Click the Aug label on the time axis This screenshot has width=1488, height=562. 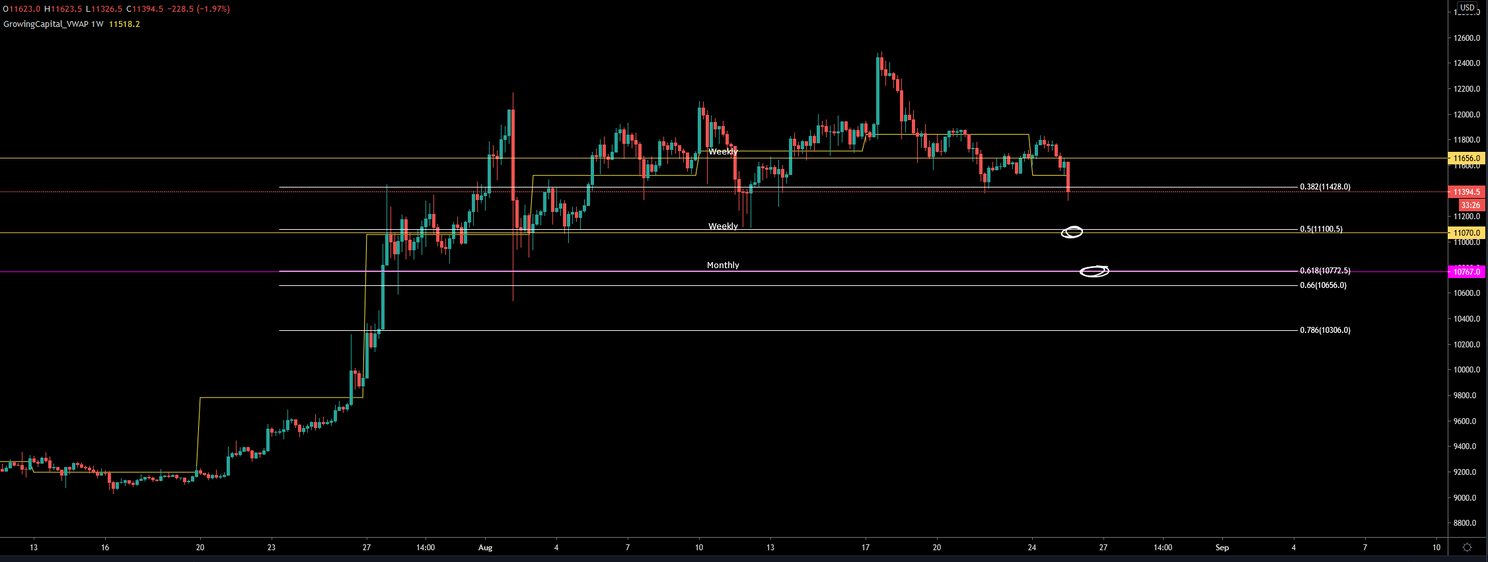coord(486,548)
